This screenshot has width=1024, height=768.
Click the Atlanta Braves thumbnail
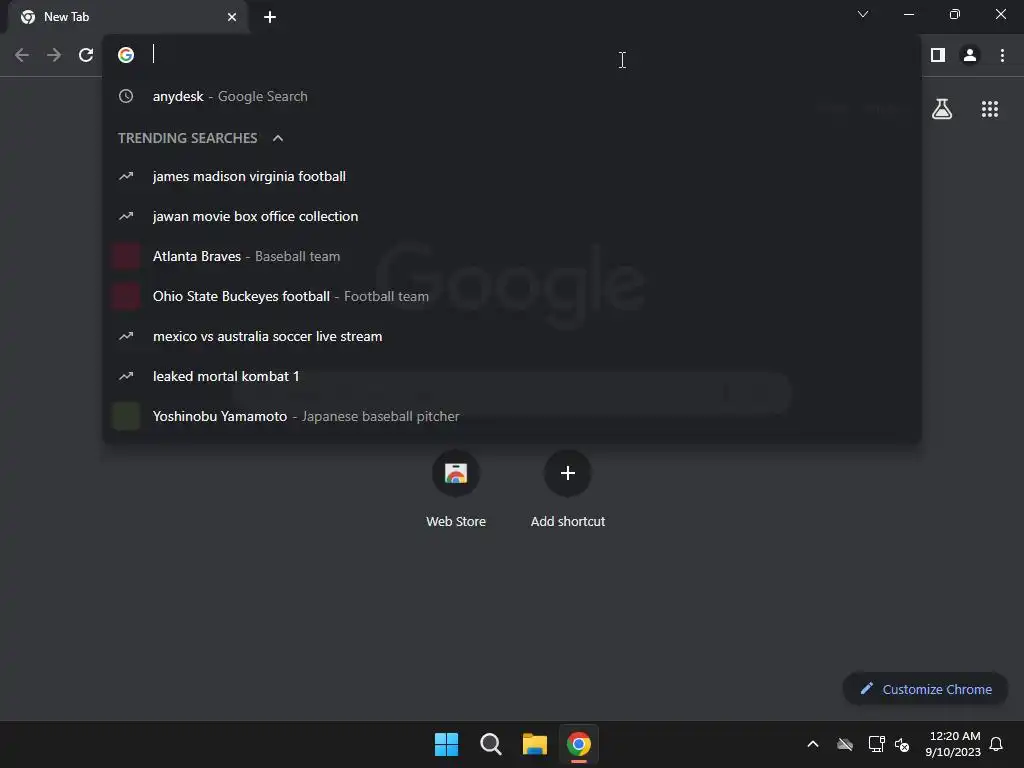[x=126, y=256]
